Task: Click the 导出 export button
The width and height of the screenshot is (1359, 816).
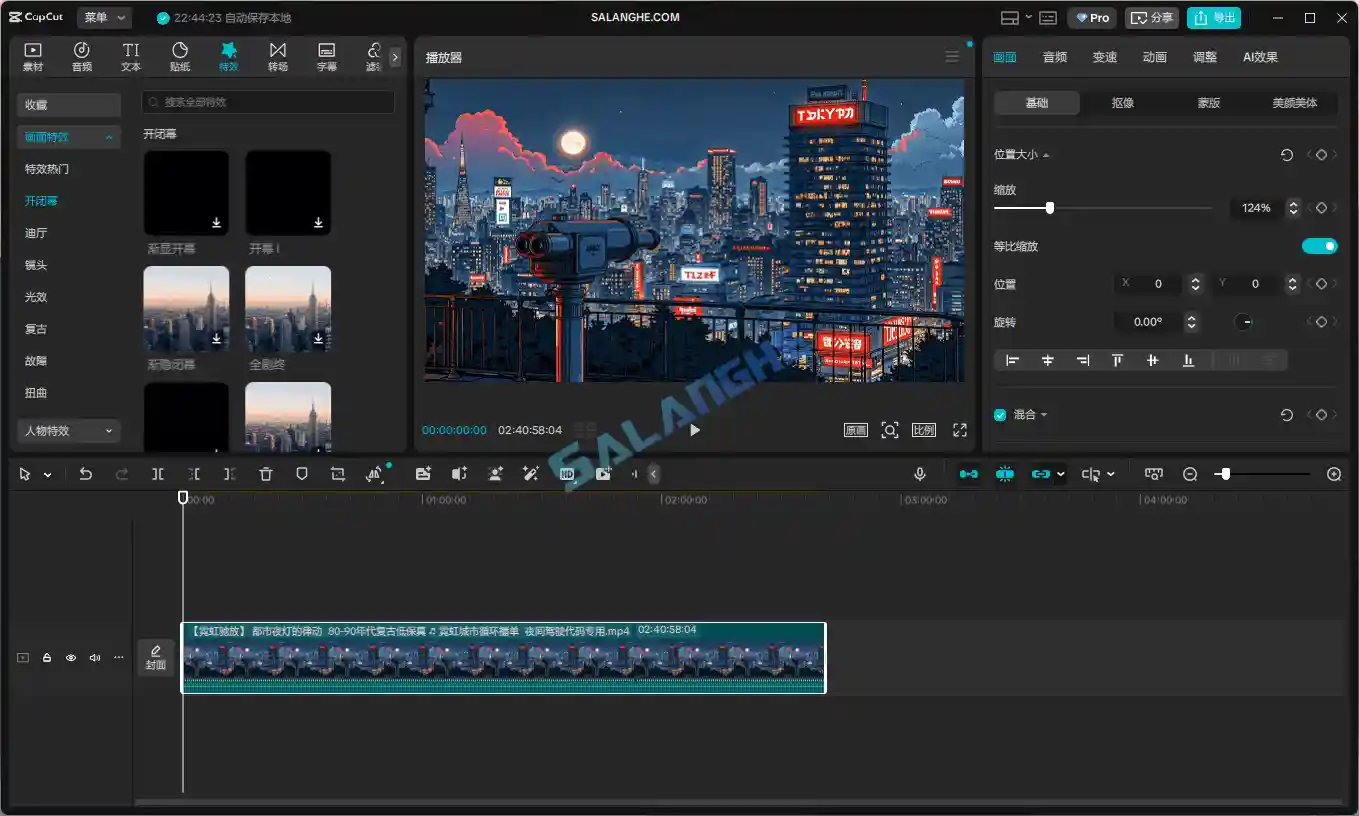Action: [1214, 17]
